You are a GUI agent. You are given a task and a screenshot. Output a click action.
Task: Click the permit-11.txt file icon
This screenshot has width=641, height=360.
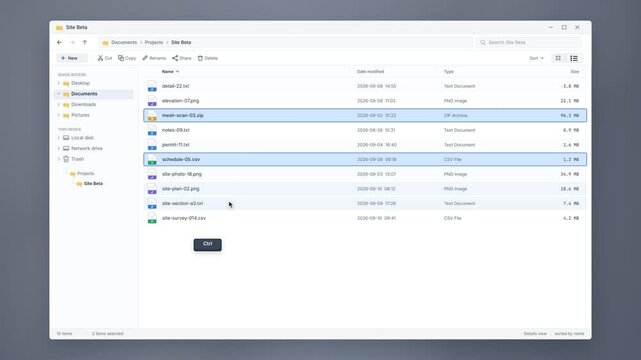152,145
